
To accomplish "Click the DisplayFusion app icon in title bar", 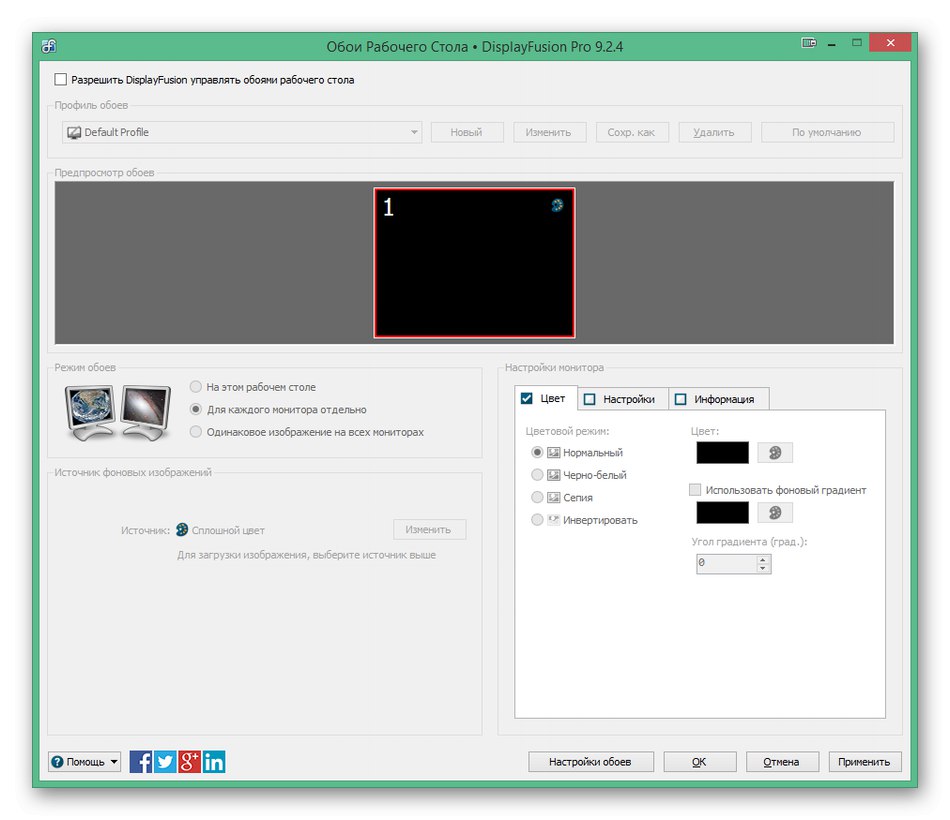I will [48, 46].
